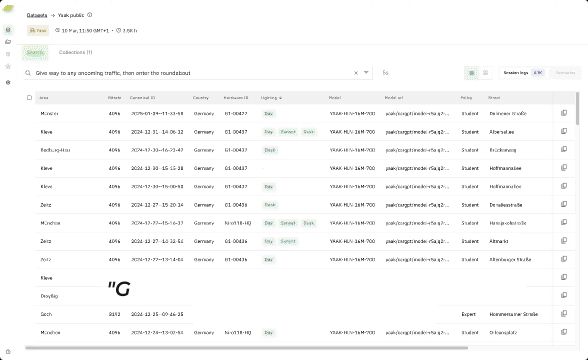Click the Canonical ID column header
588x360 pixels.
(142, 98)
